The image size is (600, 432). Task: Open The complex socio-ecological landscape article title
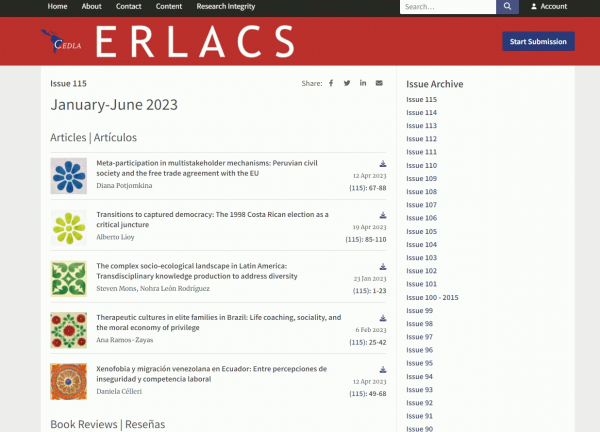[x=197, y=271]
